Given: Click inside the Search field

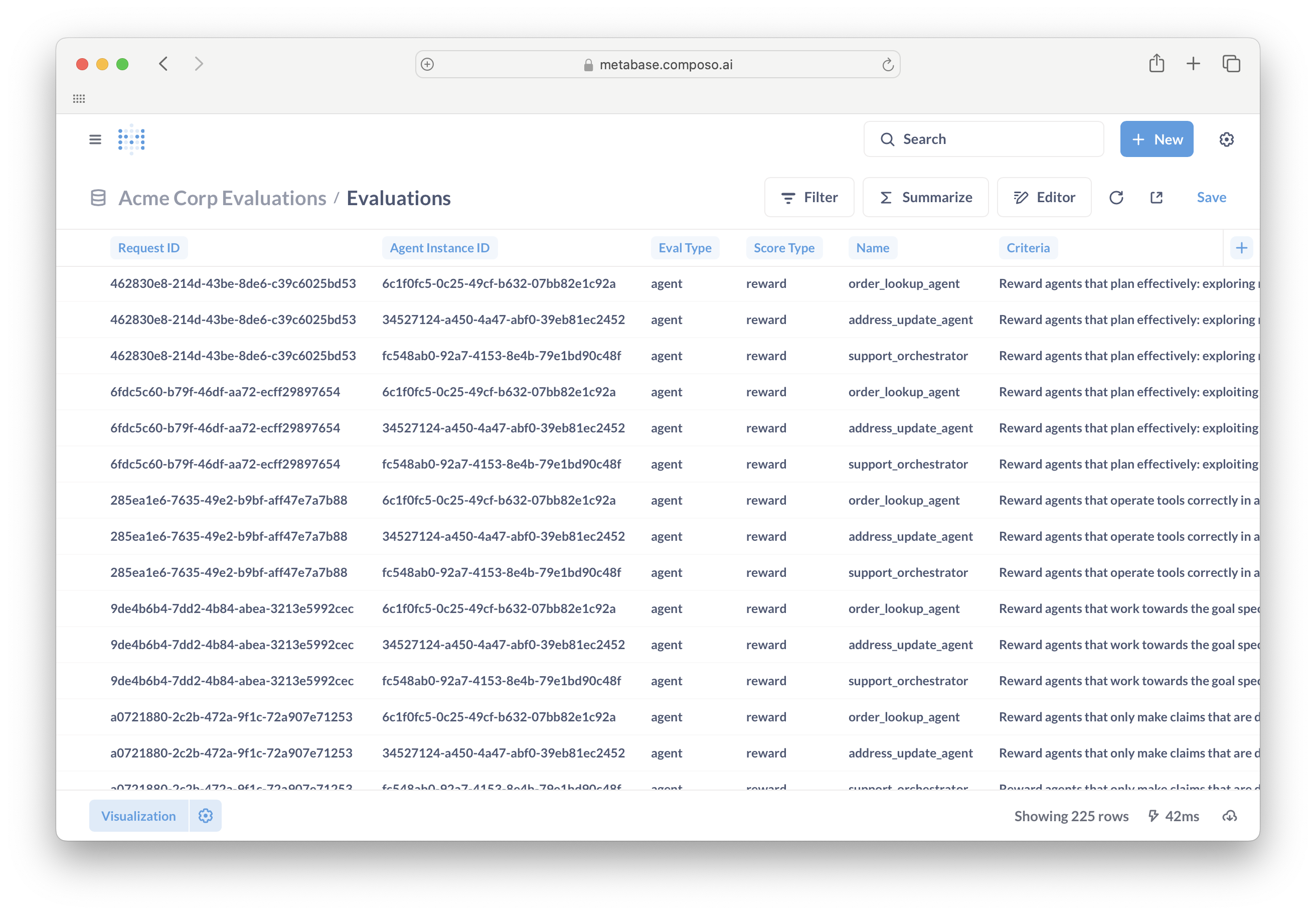Looking at the screenshot, I should point(983,139).
